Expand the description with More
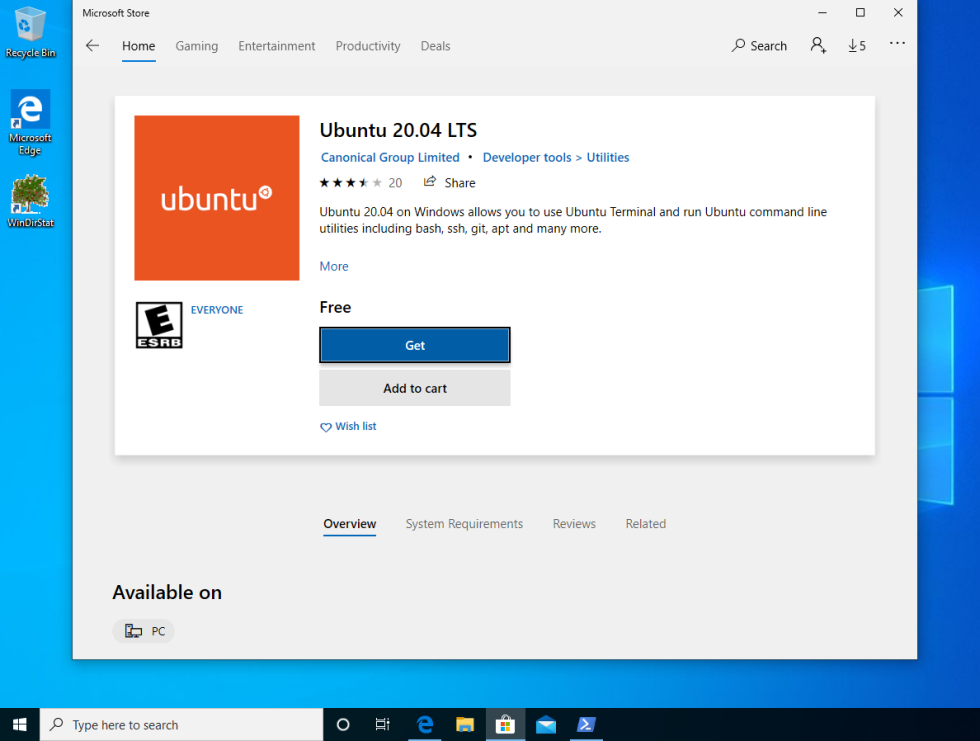The image size is (980, 741). tap(333, 266)
